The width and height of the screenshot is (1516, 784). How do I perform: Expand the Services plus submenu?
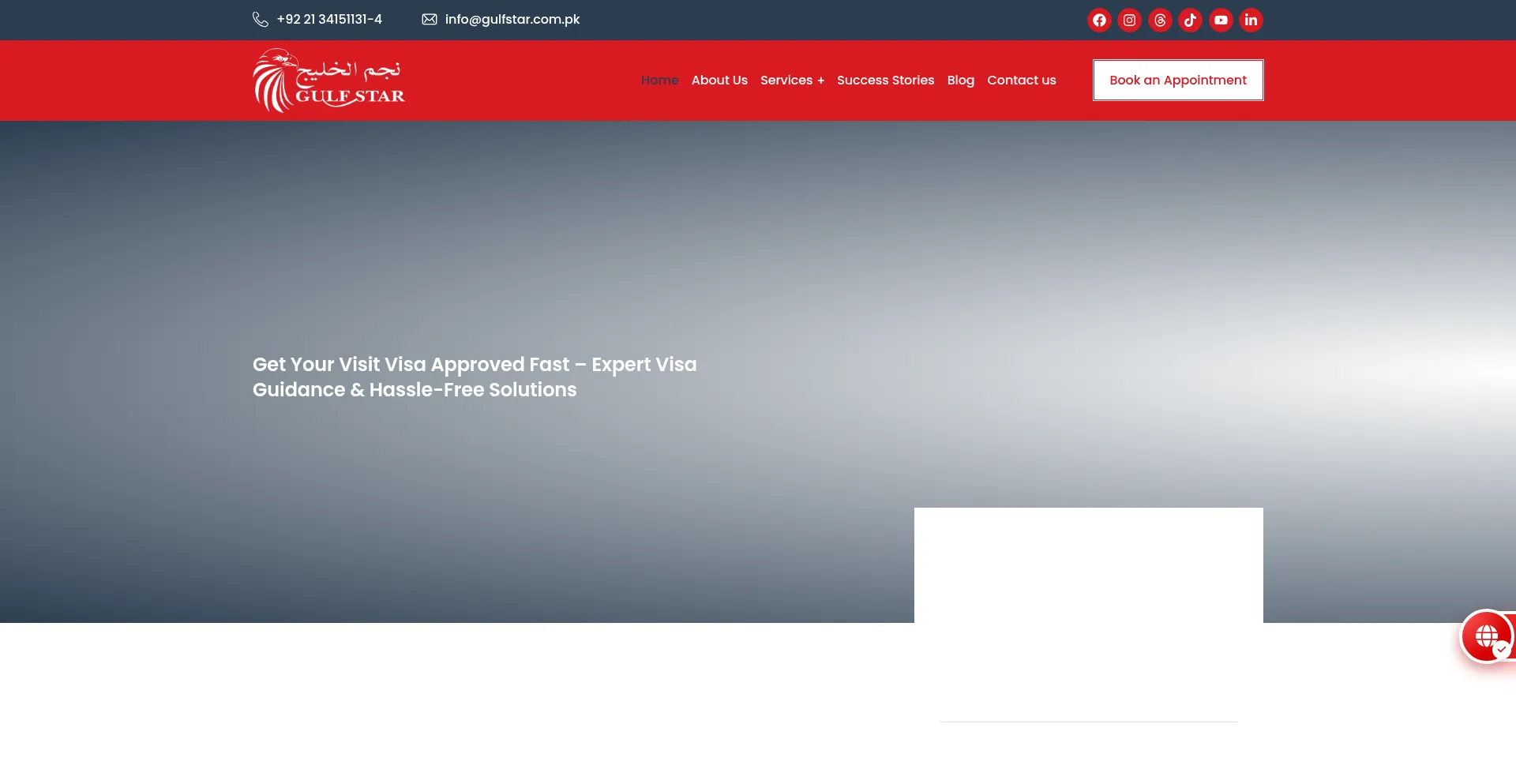pyautogui.click(x=792, y=80)
